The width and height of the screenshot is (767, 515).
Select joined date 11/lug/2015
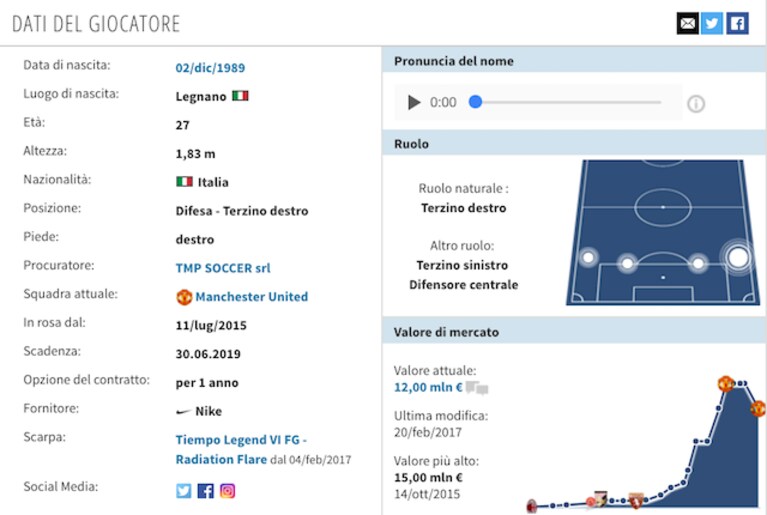tap(211, 325)
